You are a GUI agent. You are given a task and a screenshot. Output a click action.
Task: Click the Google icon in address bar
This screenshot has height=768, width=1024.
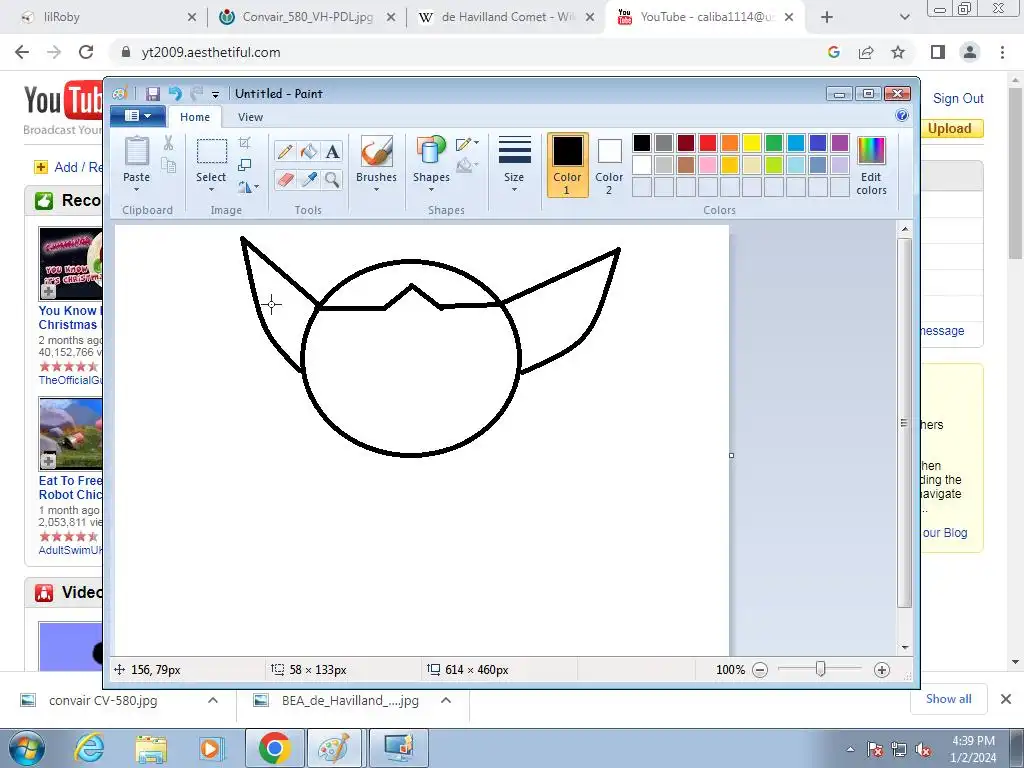pos(833,52)
